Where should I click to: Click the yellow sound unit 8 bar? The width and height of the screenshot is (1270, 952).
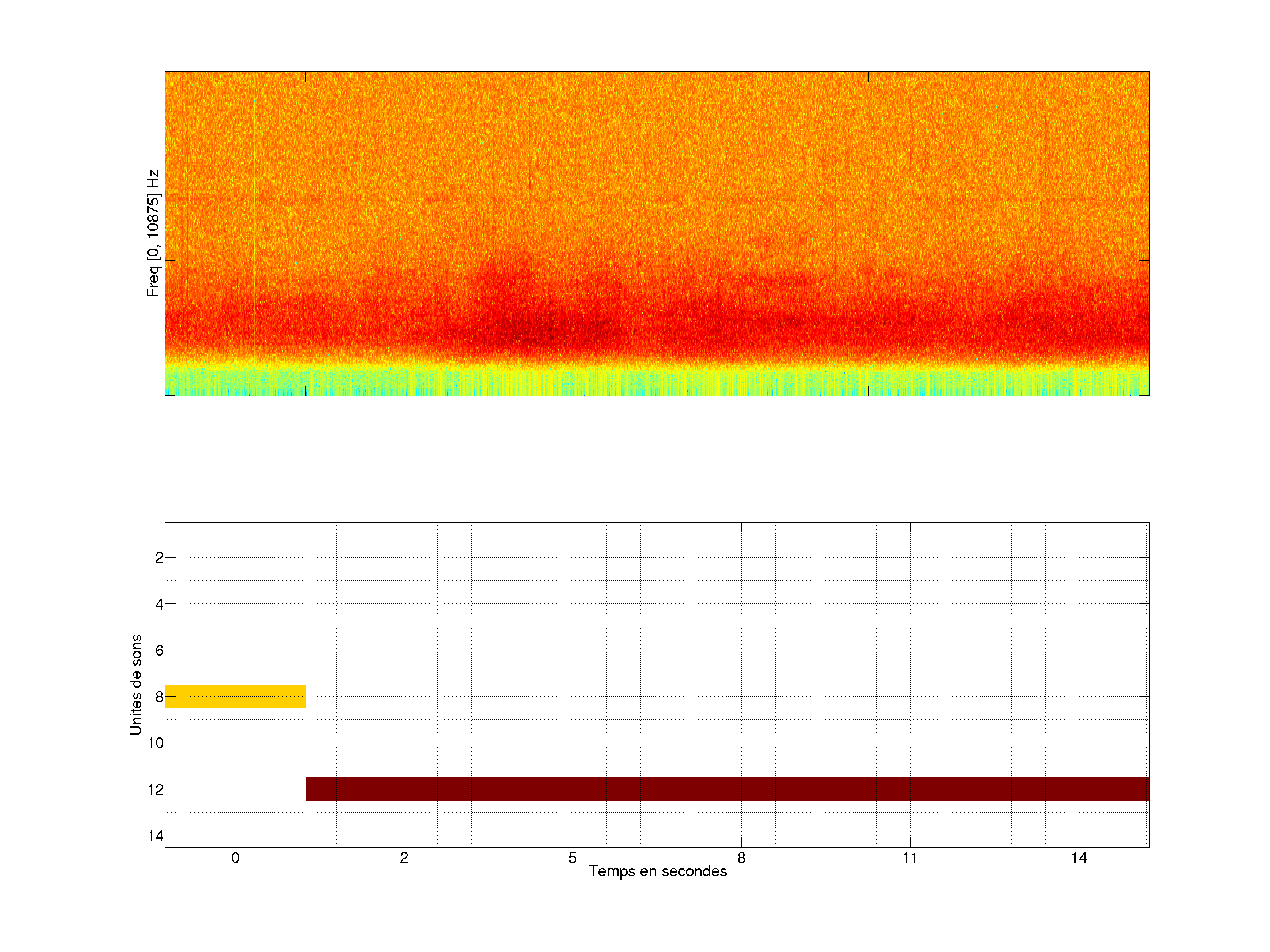tap(235, 696)
